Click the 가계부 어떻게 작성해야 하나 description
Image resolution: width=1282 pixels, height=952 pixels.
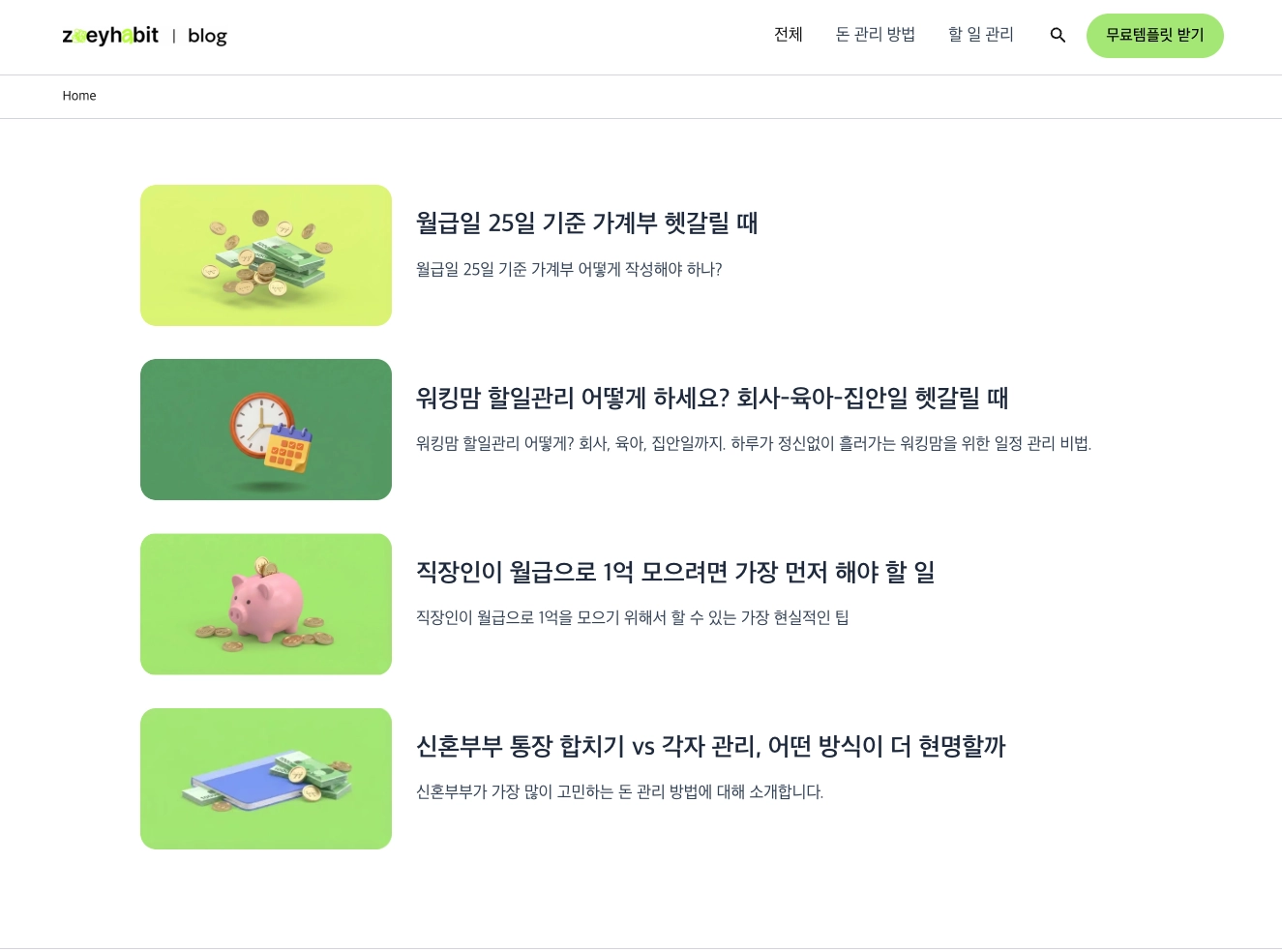coord(569,269)
